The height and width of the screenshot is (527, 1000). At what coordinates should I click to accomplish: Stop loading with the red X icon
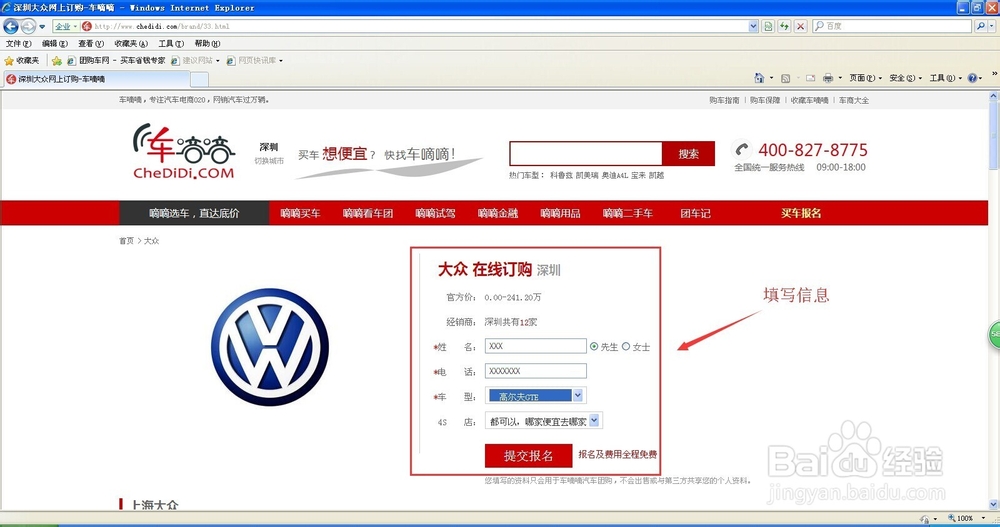pyautogui.click(x=800, y=26)
